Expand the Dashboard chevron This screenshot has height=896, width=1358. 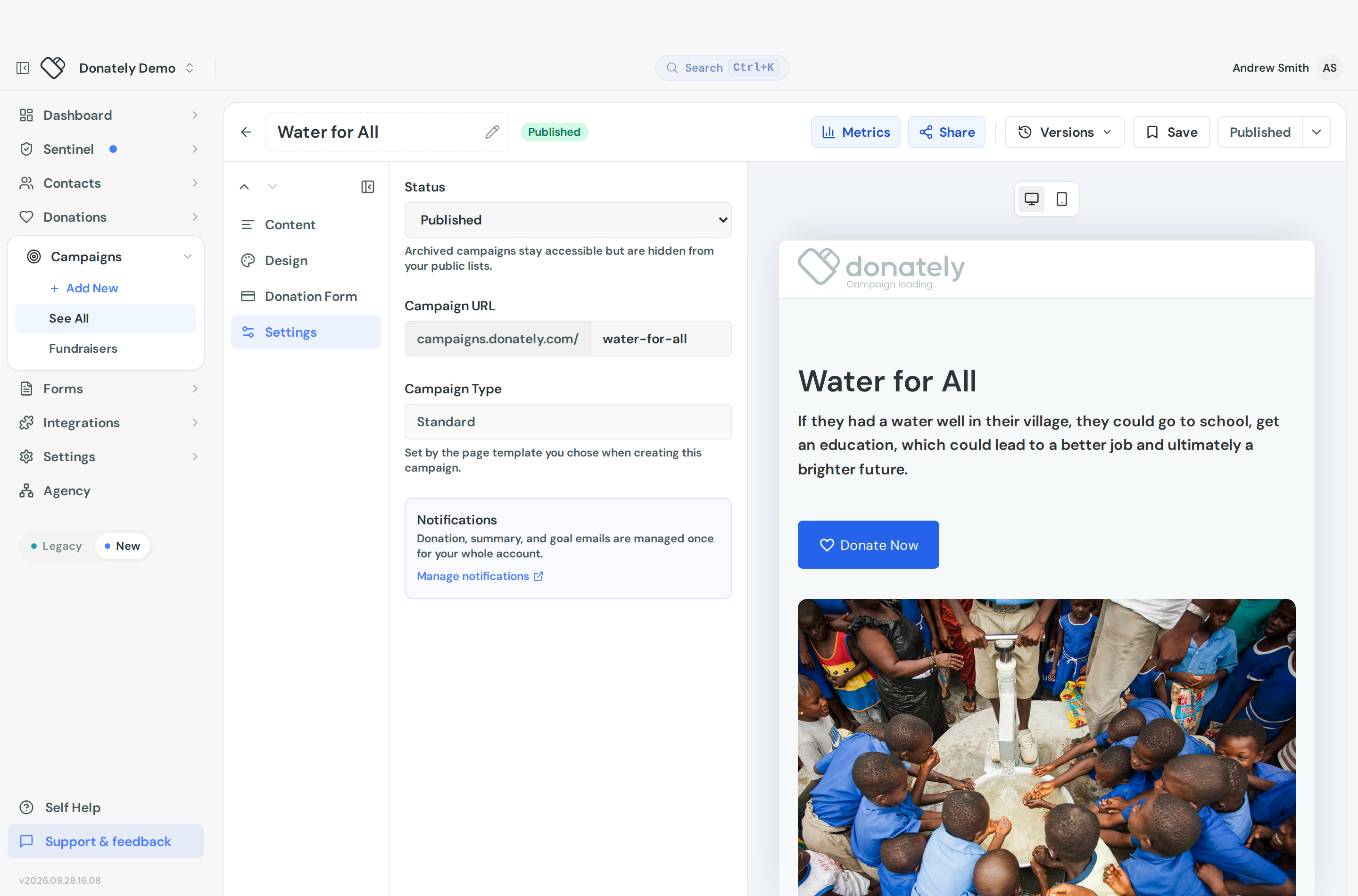pos(195,115)
